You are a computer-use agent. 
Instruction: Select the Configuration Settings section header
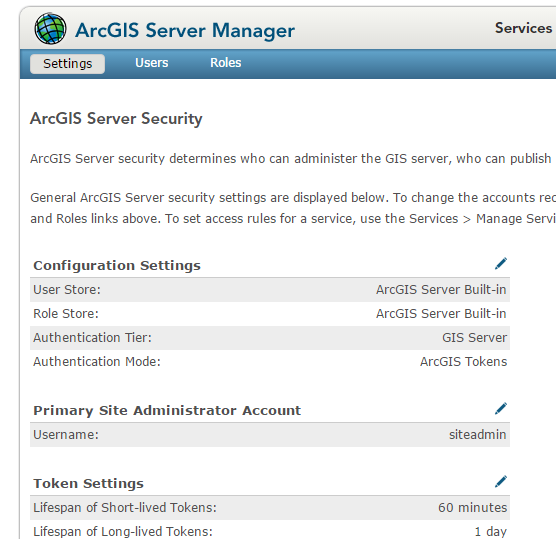[117, 265]
